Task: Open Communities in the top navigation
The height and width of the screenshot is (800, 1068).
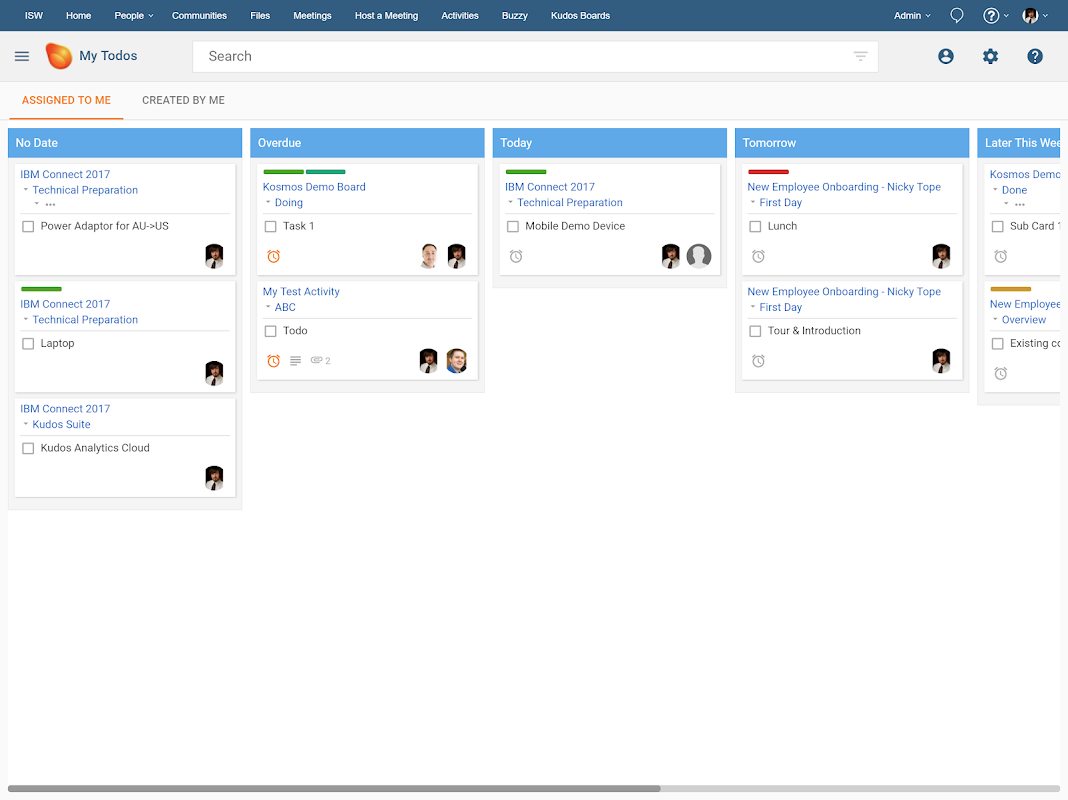Action: click(199, 16)
